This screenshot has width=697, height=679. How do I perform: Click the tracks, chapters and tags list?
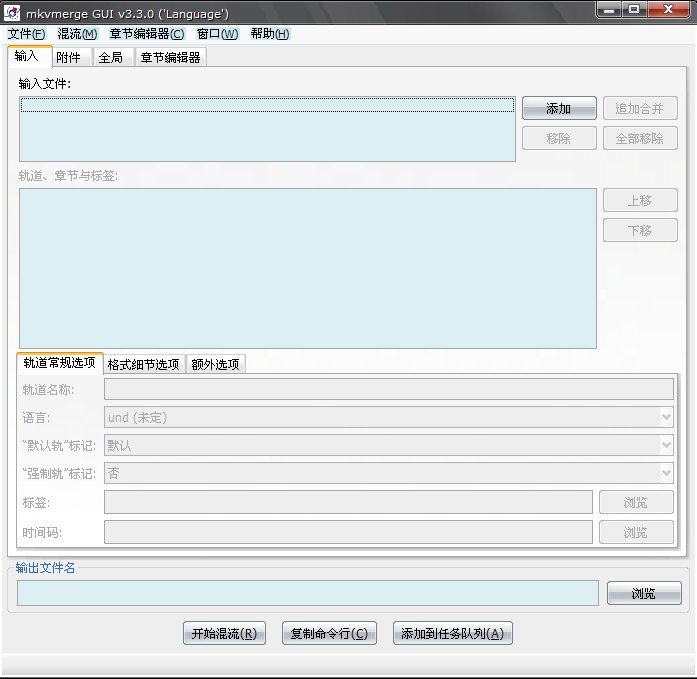click(308, 268)
